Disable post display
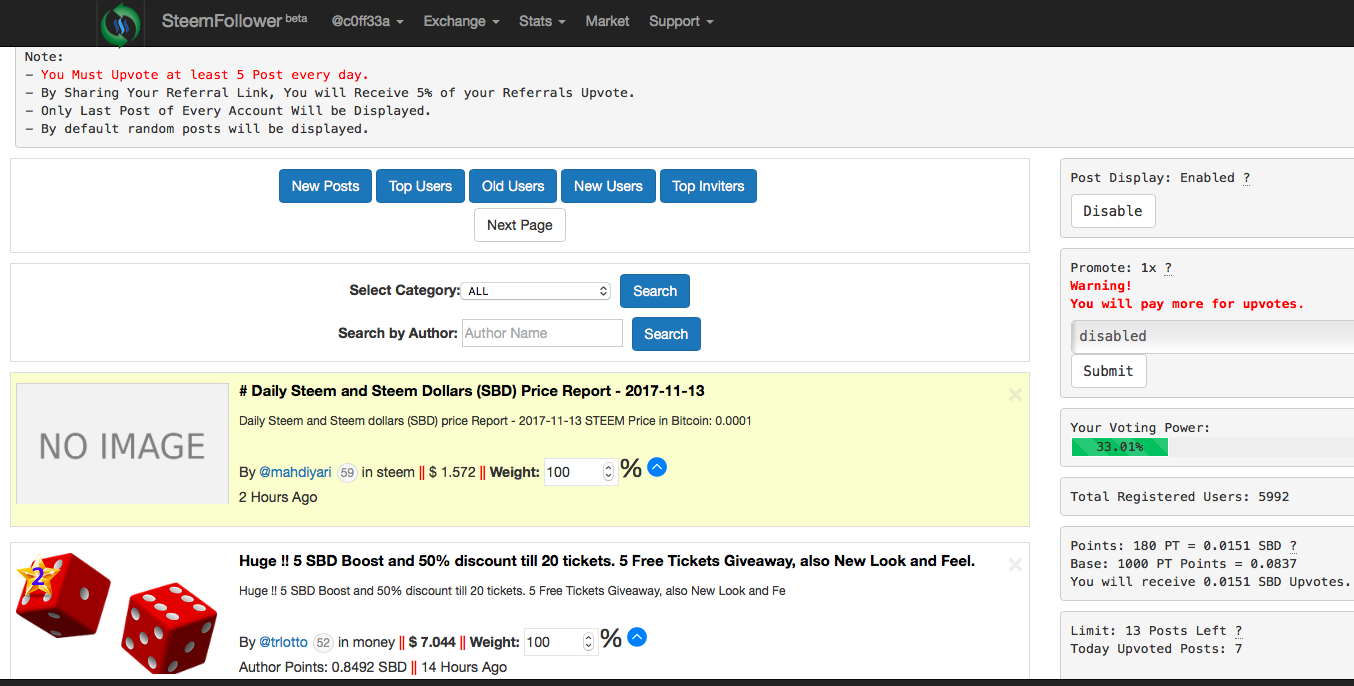Screen dimensions: 1354x686 click(x=1113, y=211)
